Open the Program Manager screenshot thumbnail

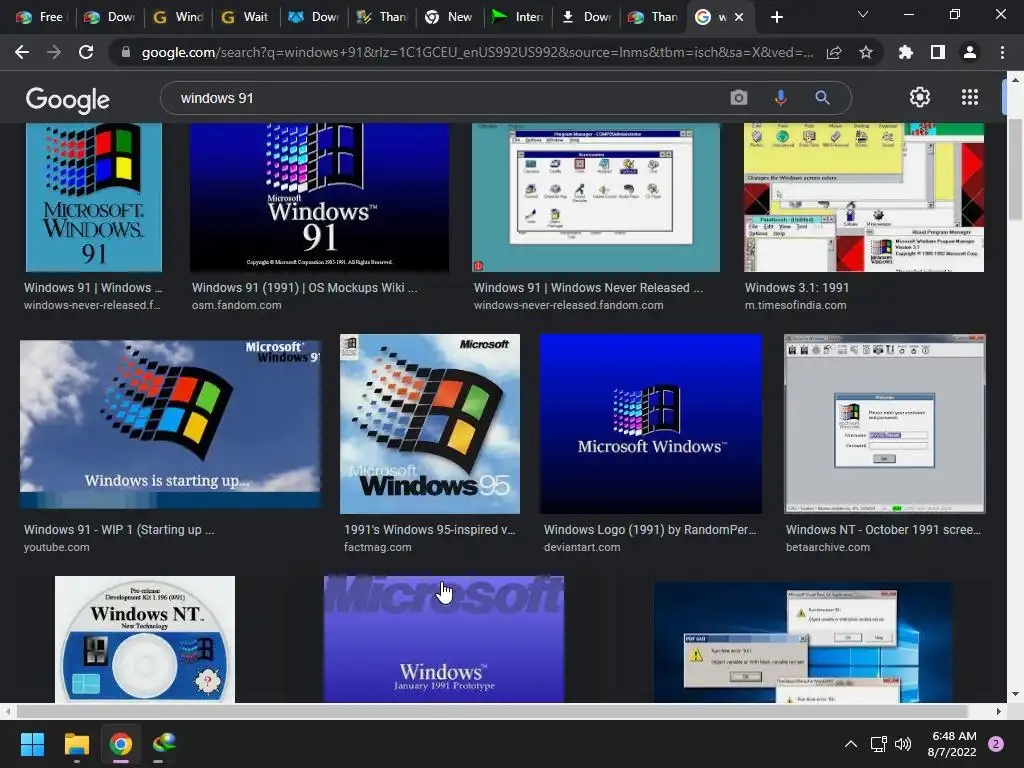[x=596, y=197]
